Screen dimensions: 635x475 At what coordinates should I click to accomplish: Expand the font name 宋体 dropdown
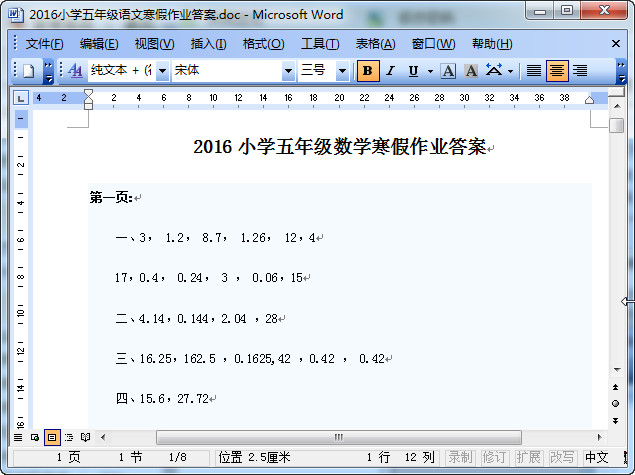tap(288, 71)
